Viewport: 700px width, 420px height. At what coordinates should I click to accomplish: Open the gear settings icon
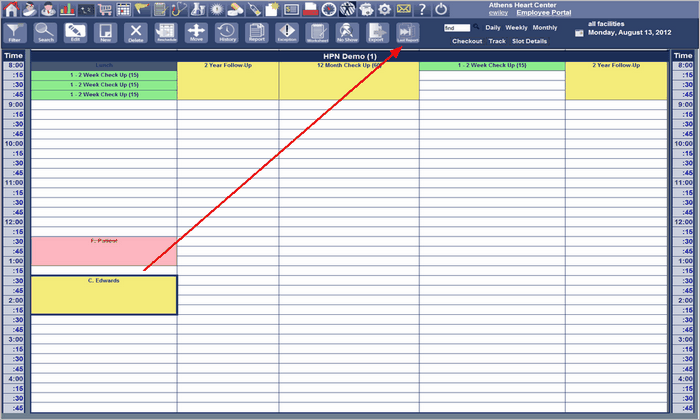click(384, 9)
